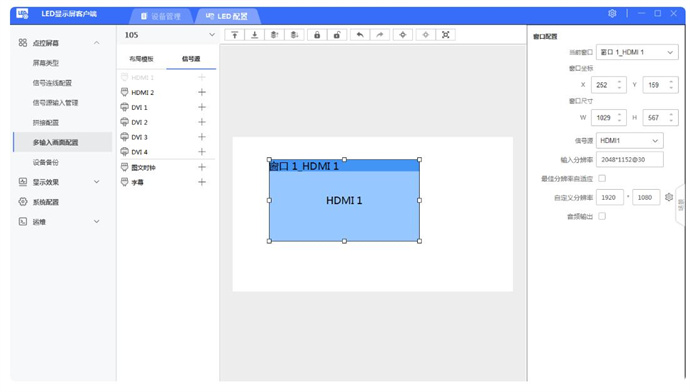The height and width of the screenshot is (392, 690).
Task: Open 当前窗口 dropdown showing 窗口 1_HDMI 1
Action: pos(637,52)
